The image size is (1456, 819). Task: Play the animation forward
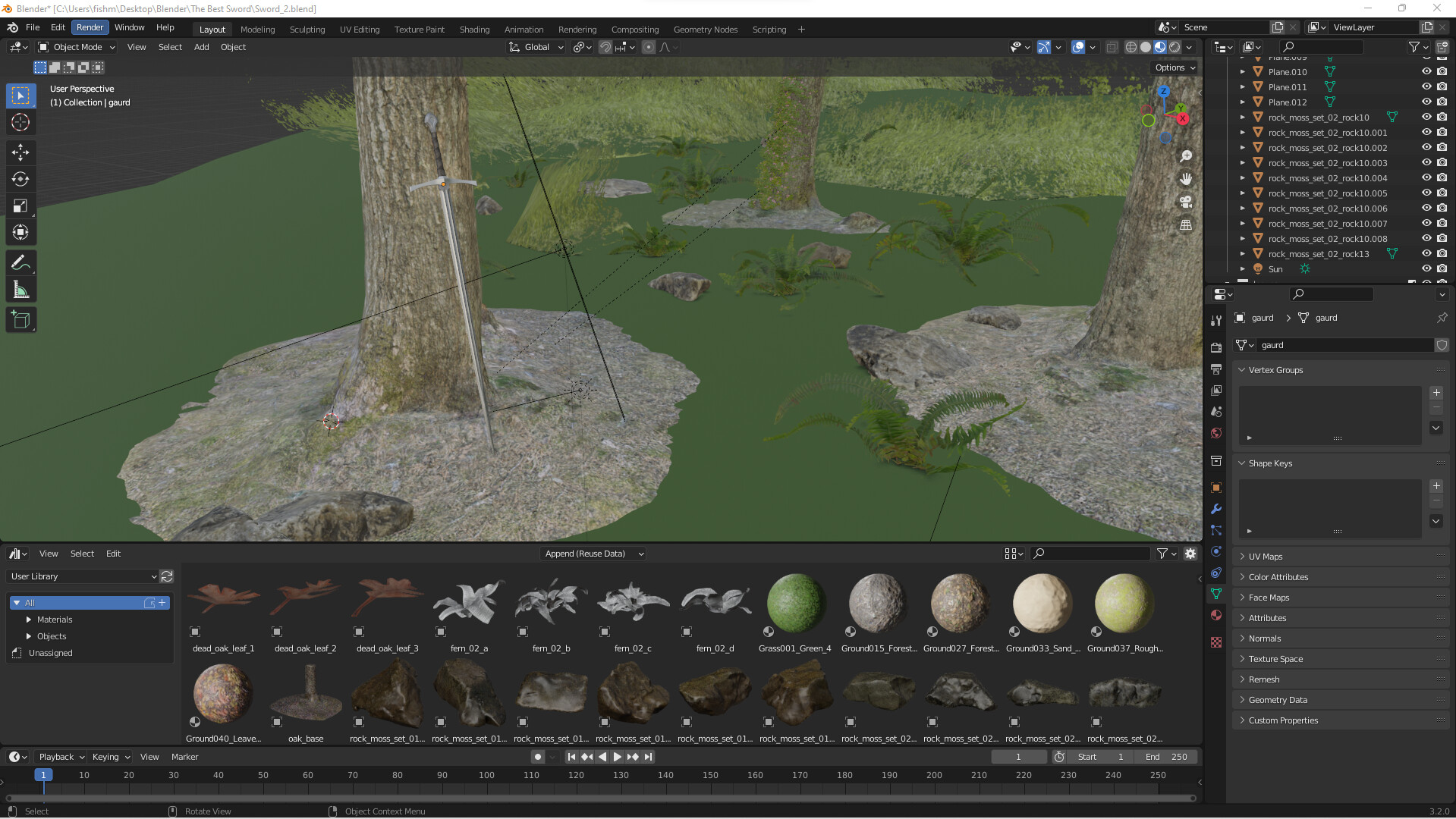coord(617,757)
